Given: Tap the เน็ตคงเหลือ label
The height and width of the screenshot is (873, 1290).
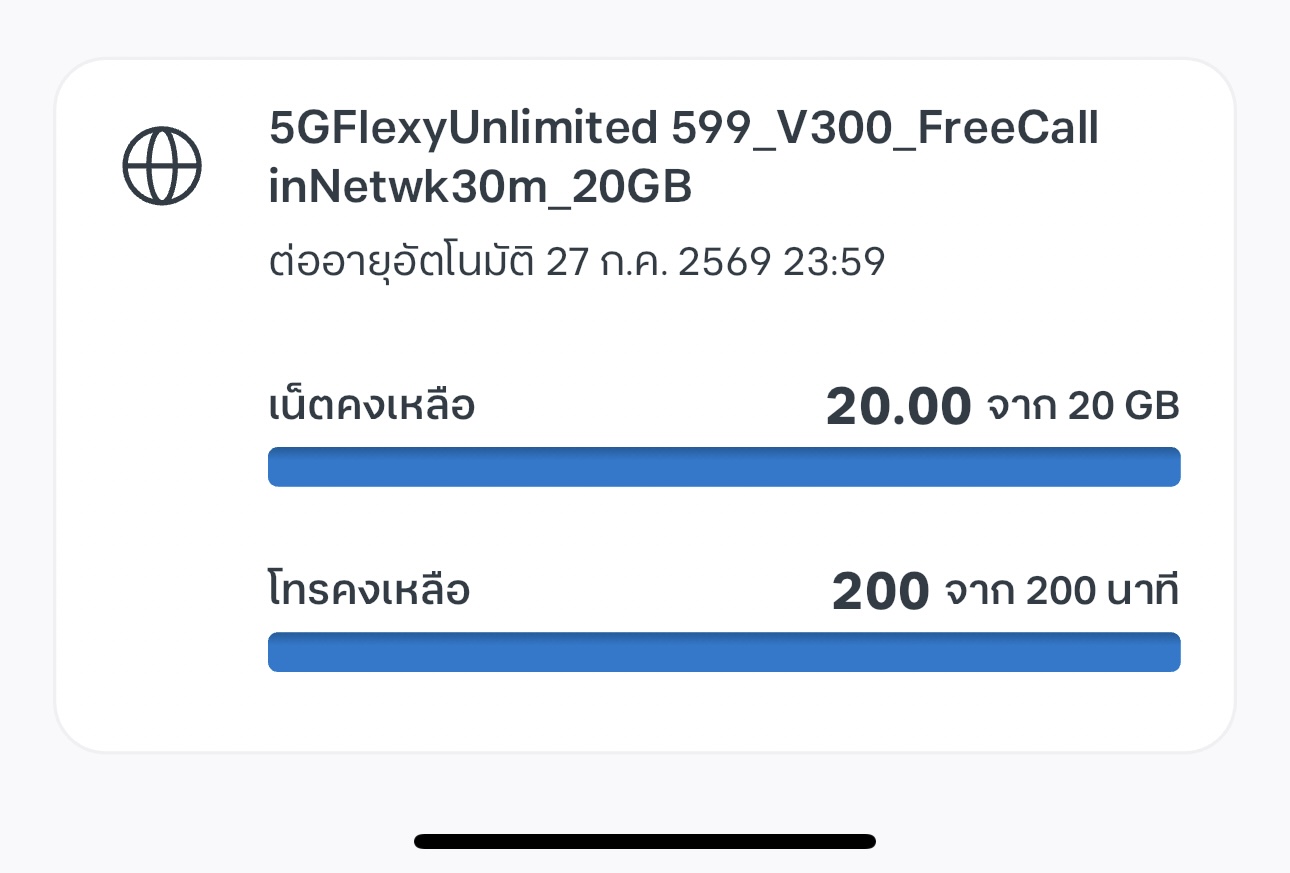Looking at the screenshot, I should pyautogui.click(x=372, y=406).
